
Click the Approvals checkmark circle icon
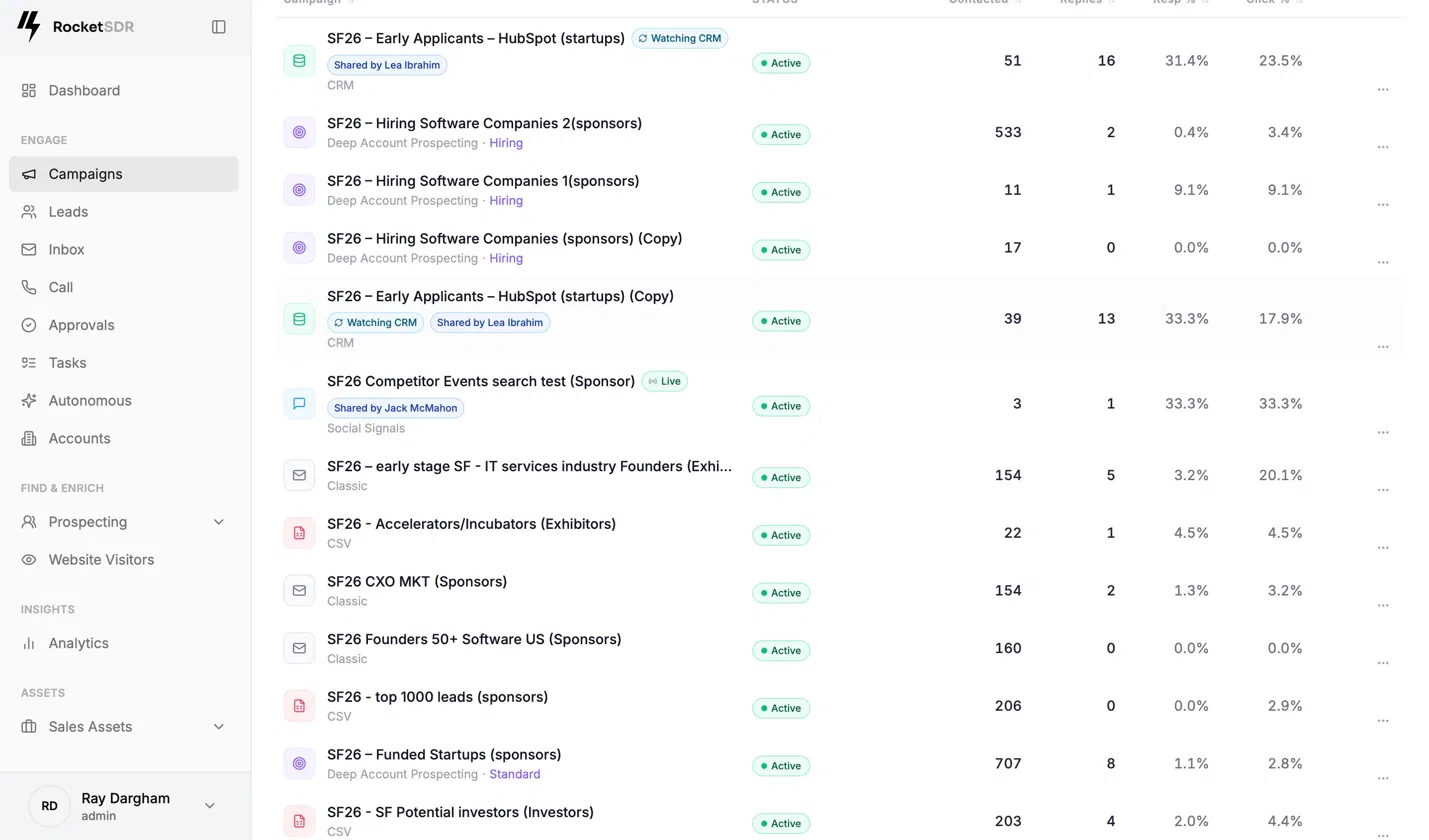point(29,325)
